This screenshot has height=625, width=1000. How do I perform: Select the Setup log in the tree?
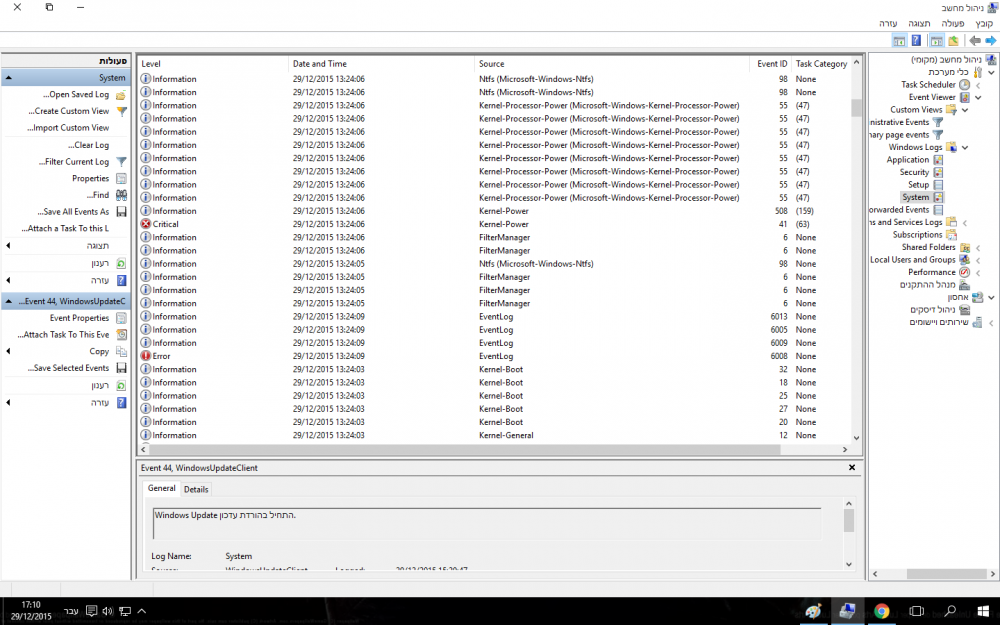tap(918, 185)
